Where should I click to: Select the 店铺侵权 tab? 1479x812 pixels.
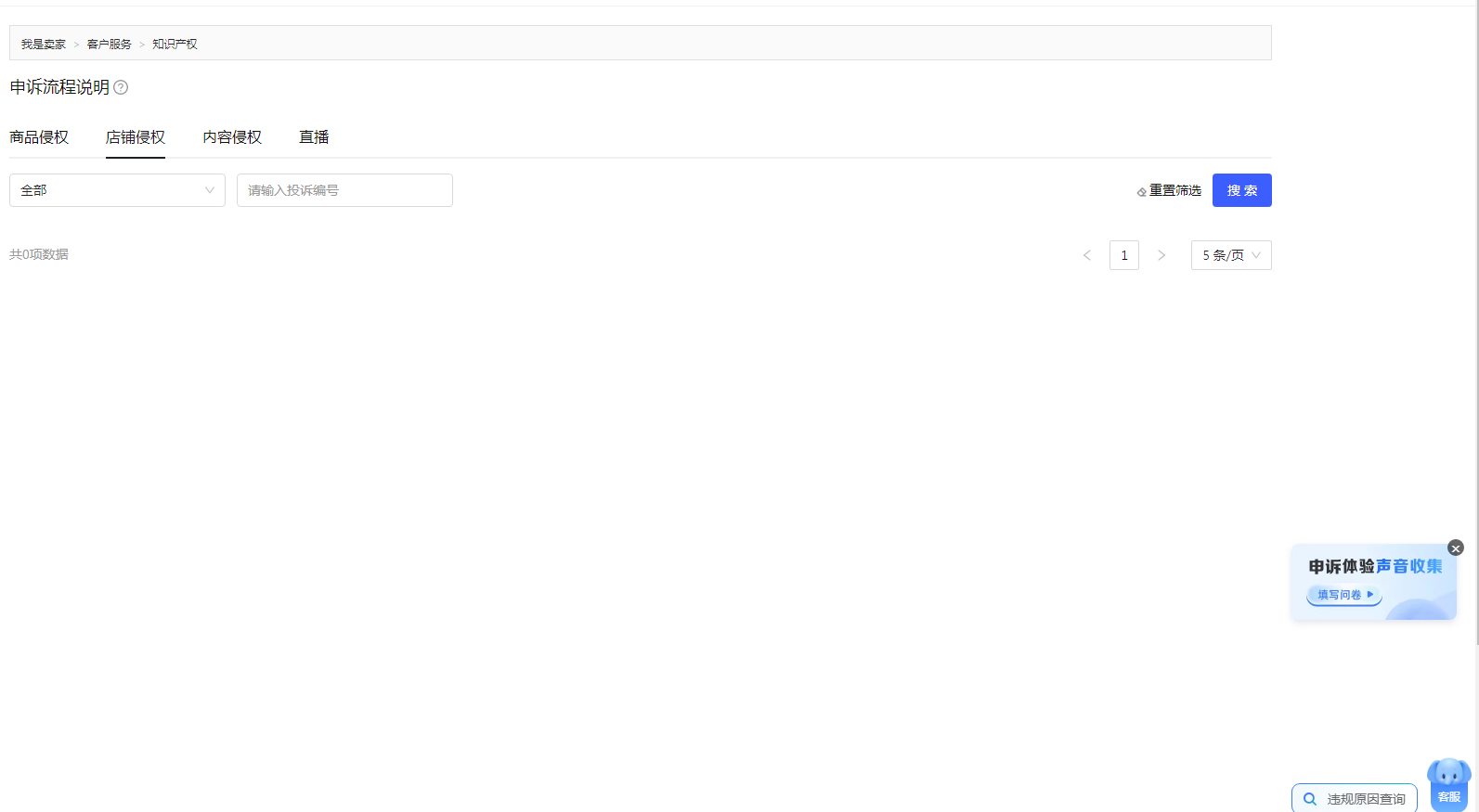click(x=136, y=137)
